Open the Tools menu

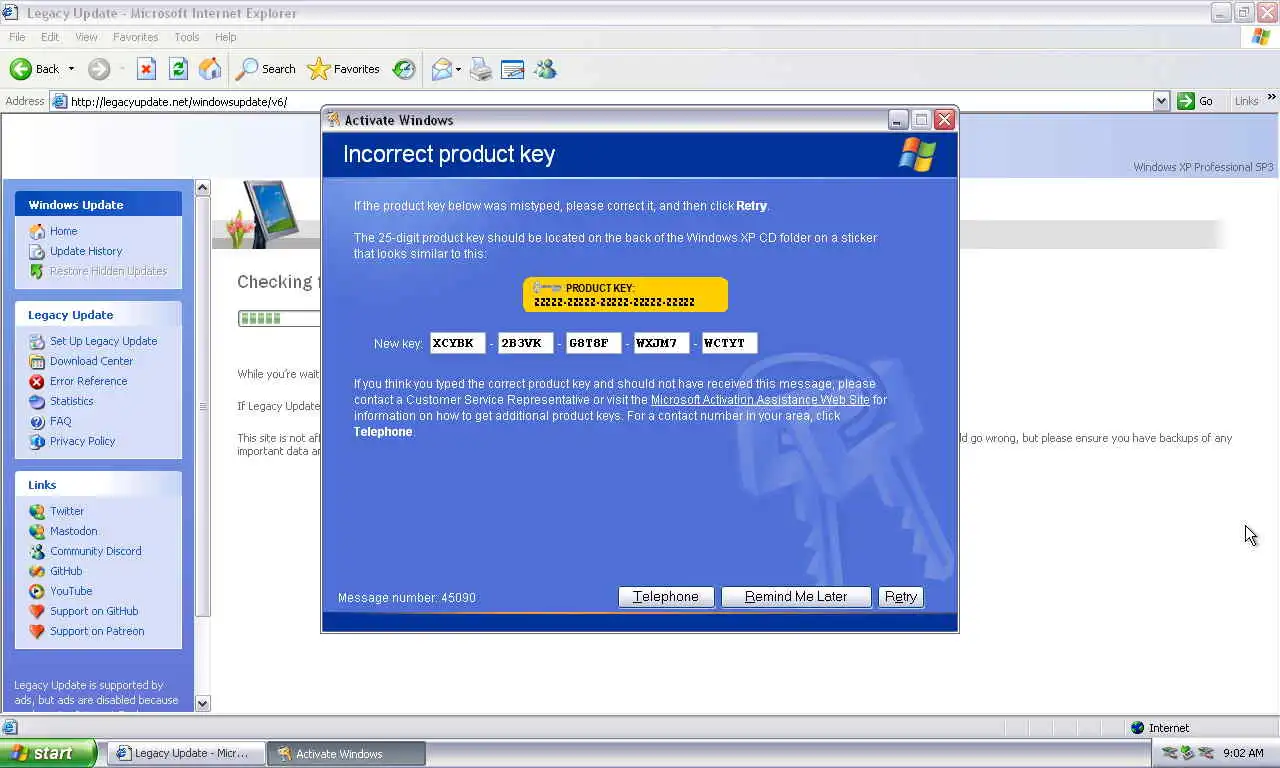187,37
